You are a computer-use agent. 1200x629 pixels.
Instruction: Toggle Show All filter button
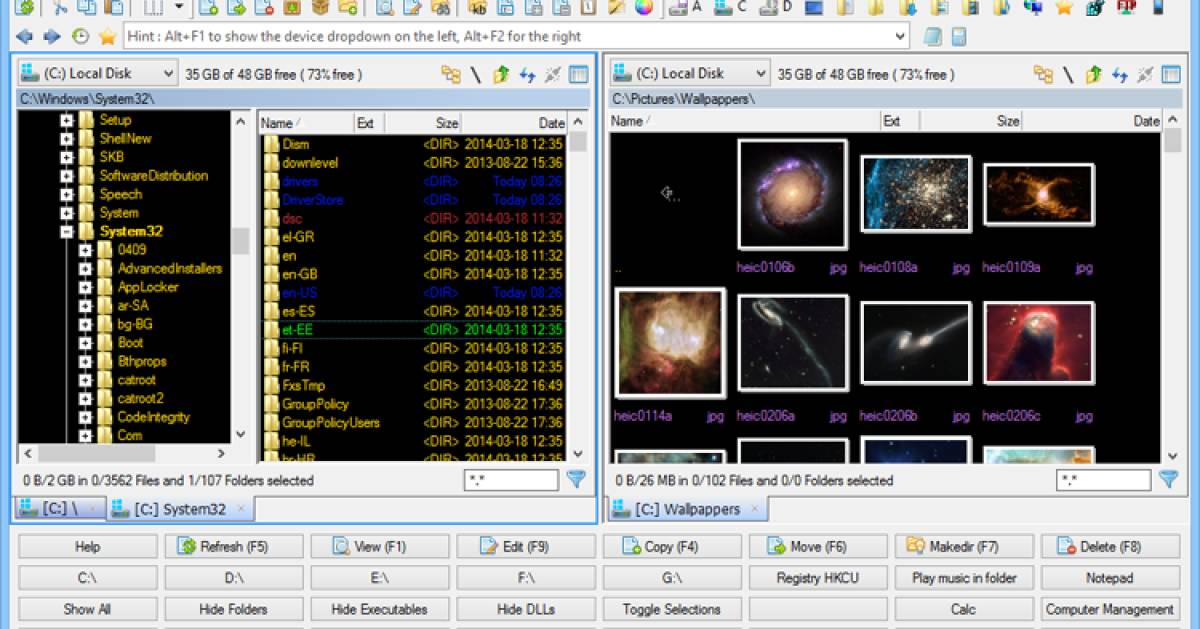click(x=88, y=609)
